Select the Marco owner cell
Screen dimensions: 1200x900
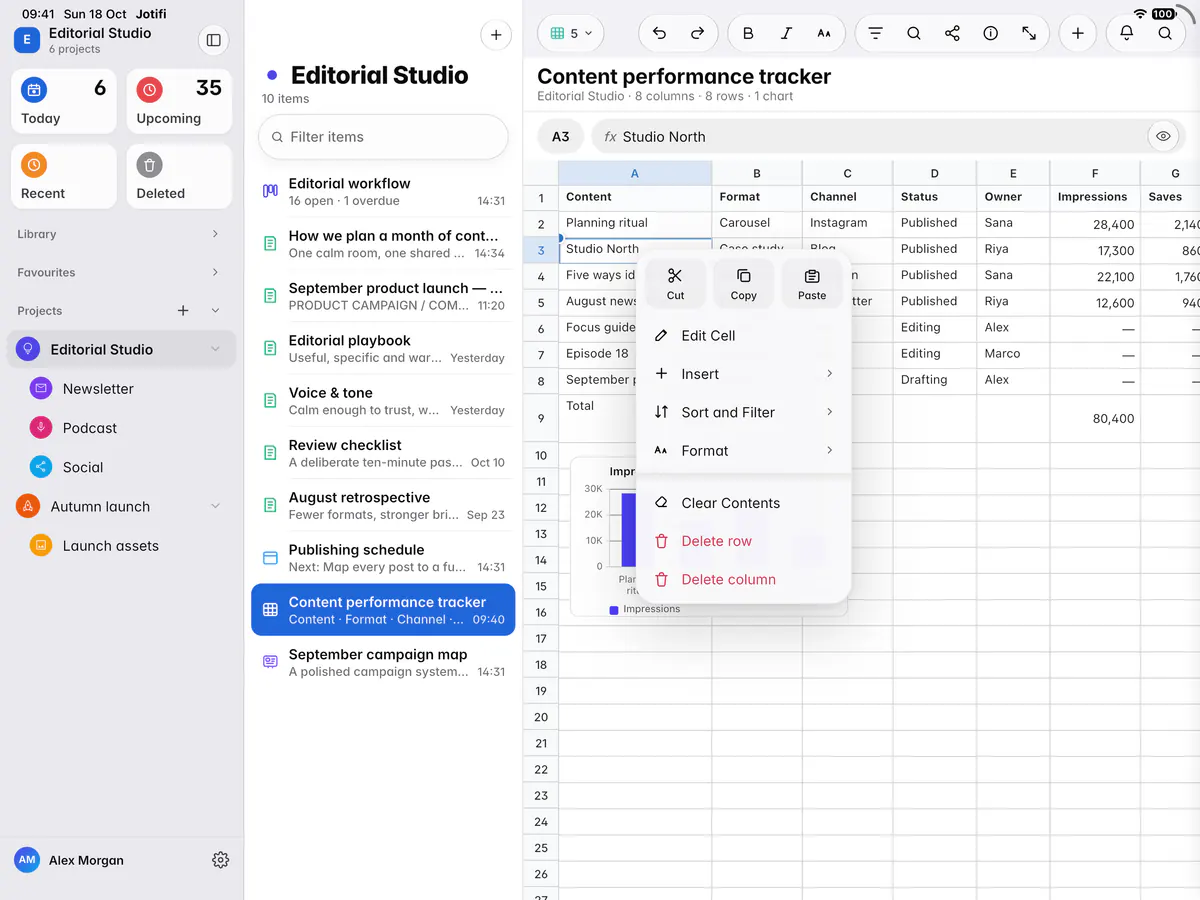tap(1014, 353)
